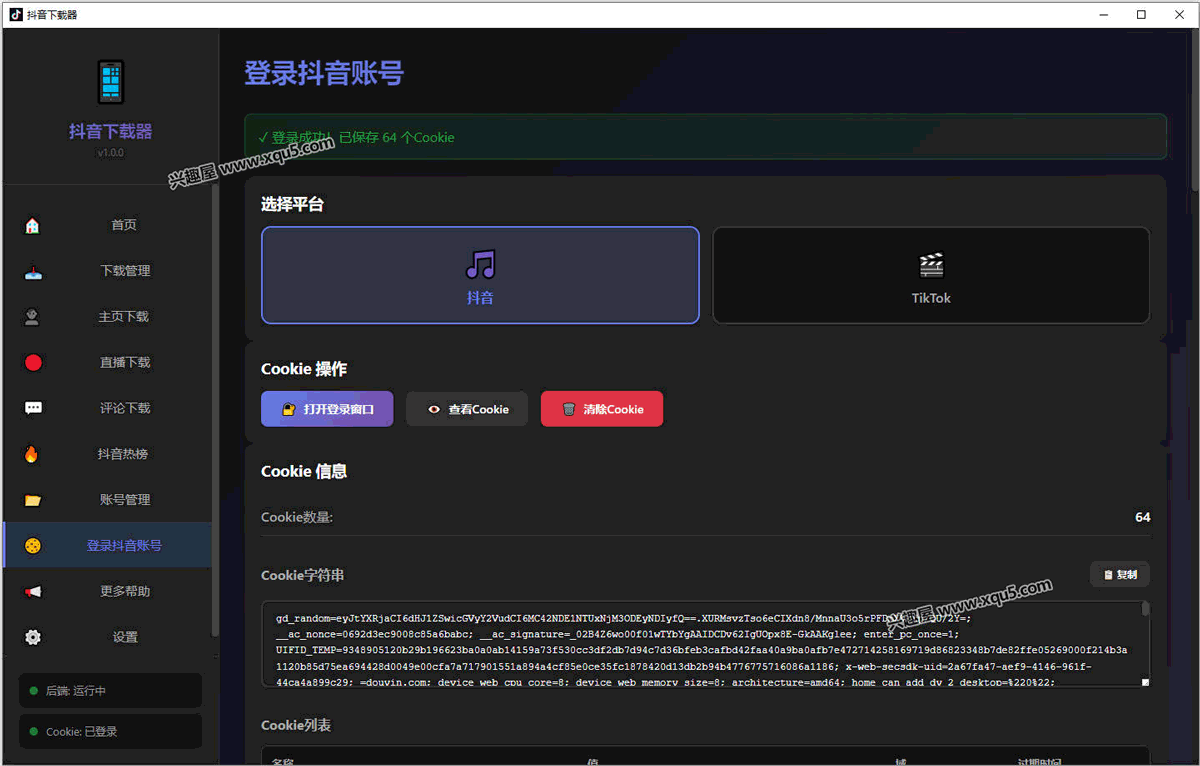Image resolution: width=1200 pixels, height=766 pixels.
Task: Go to 下载管理 in sidebar menu
Action: pyautogui.click(x=125, y=271)
